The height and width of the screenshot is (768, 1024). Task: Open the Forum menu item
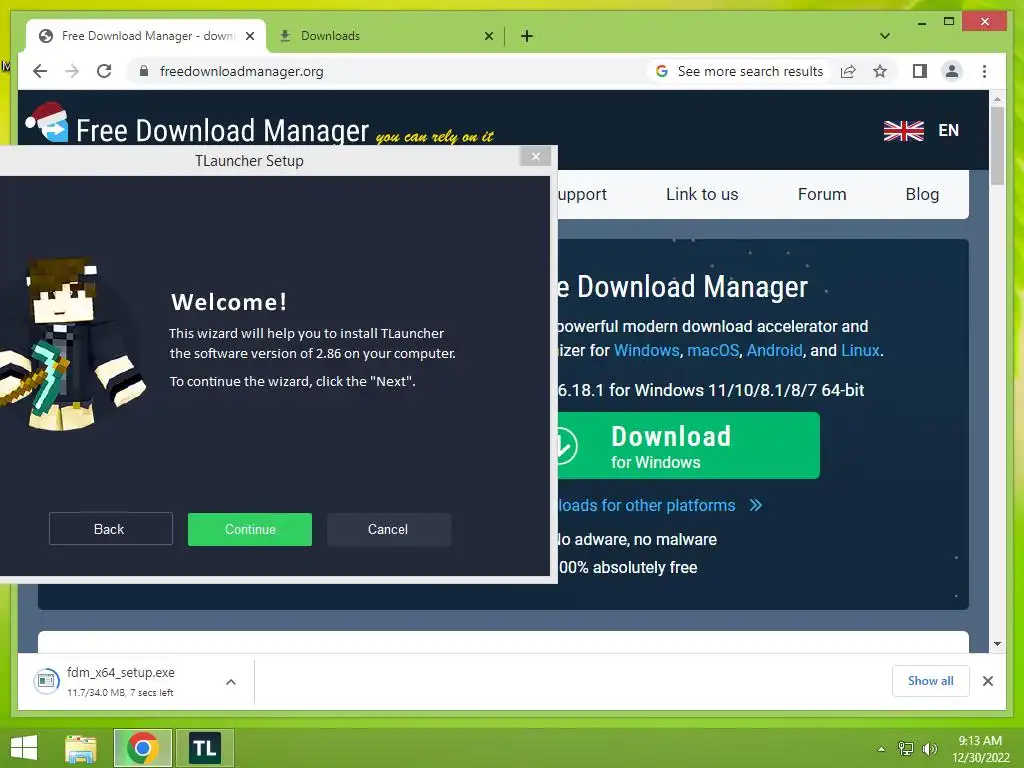(822, 194)
